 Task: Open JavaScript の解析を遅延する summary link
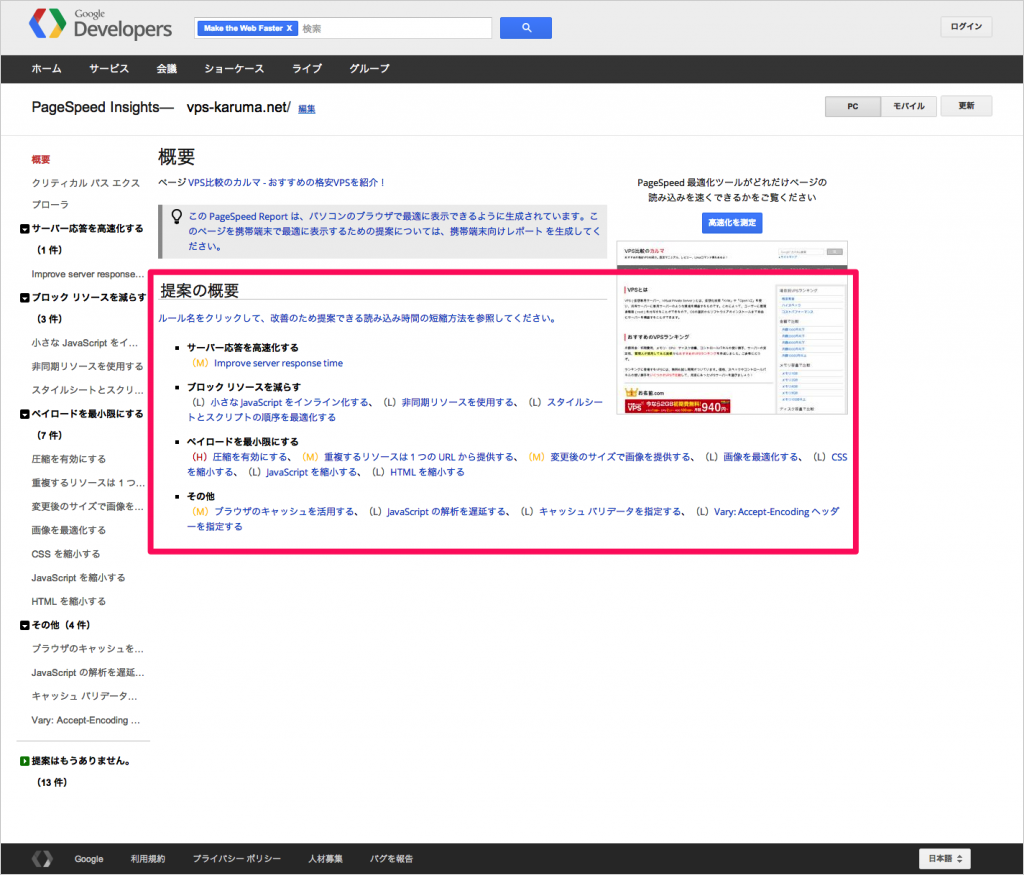click(447, 512)
